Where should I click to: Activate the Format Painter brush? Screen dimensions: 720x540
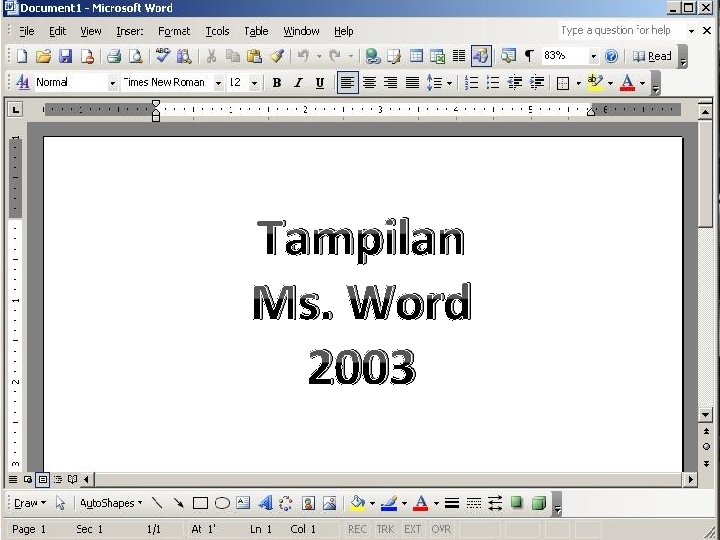tap(276, 56)
